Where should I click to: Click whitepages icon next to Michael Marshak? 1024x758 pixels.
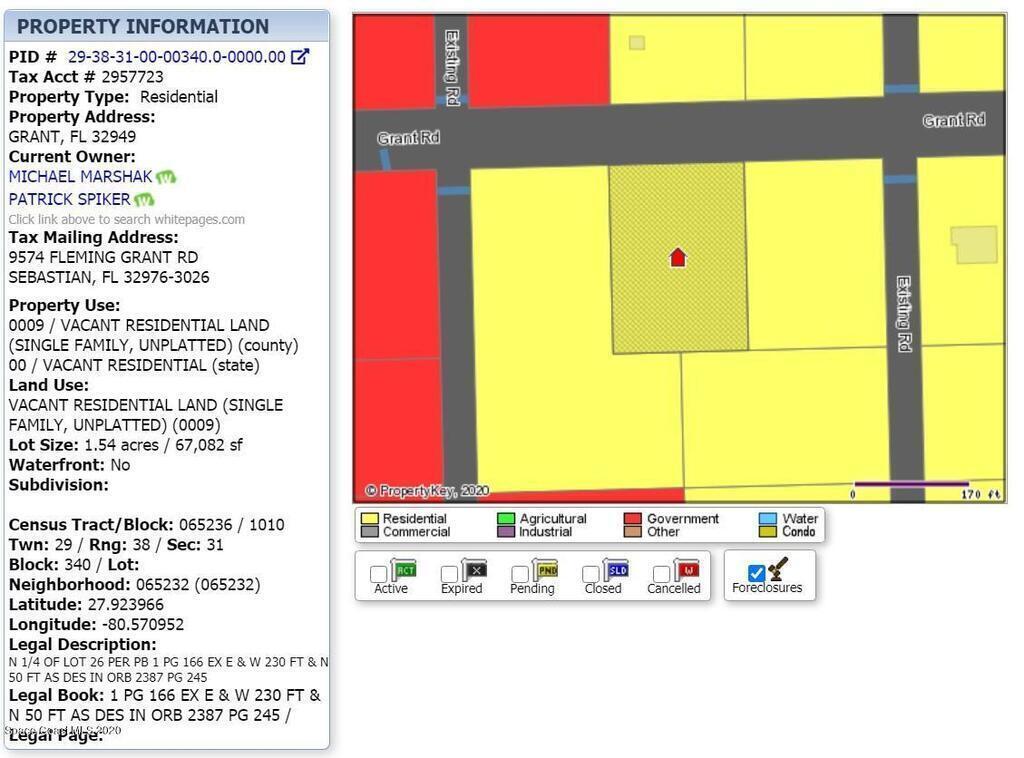pyautogui.click(x=165, y=177)
